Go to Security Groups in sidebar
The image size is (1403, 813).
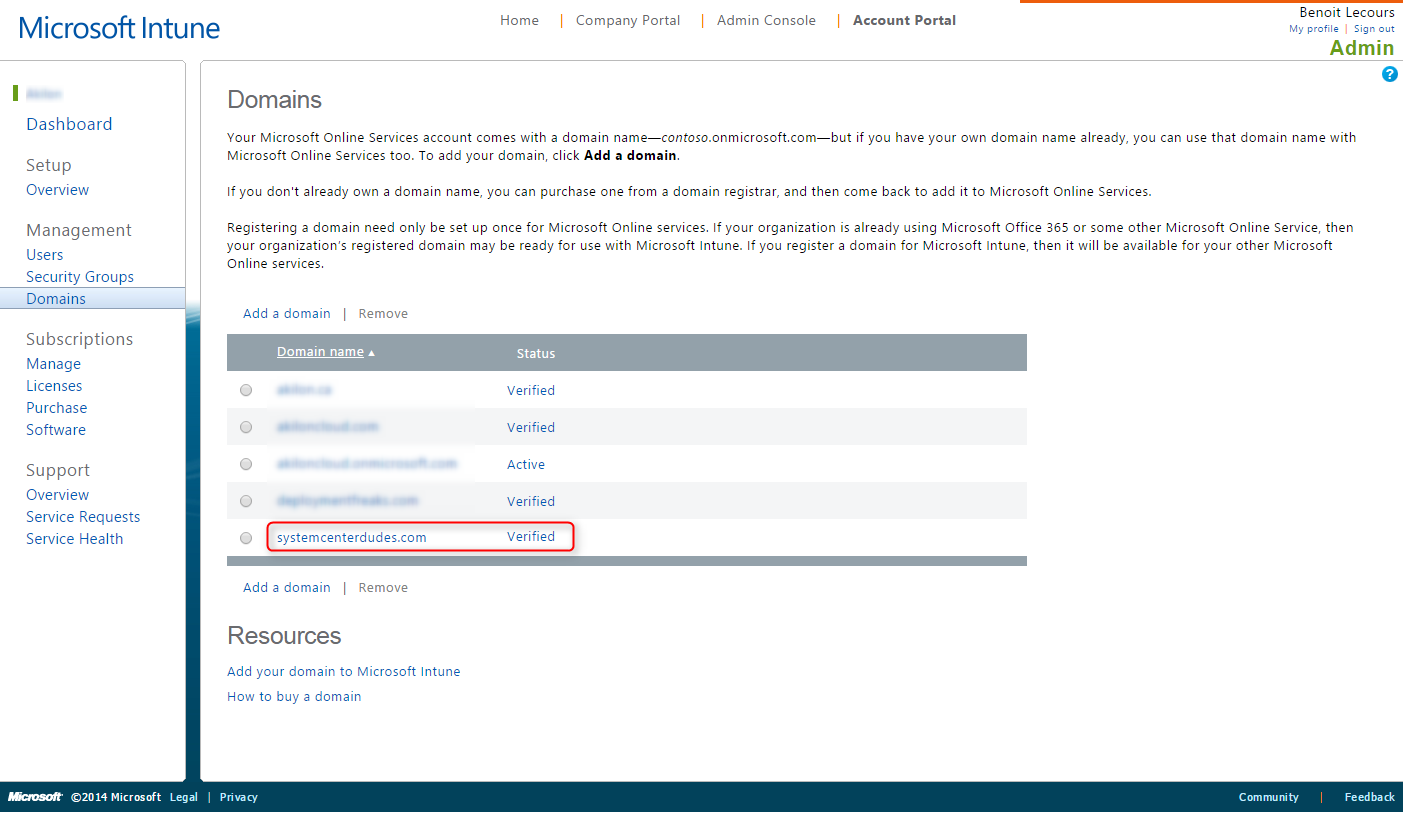(80, 277)
